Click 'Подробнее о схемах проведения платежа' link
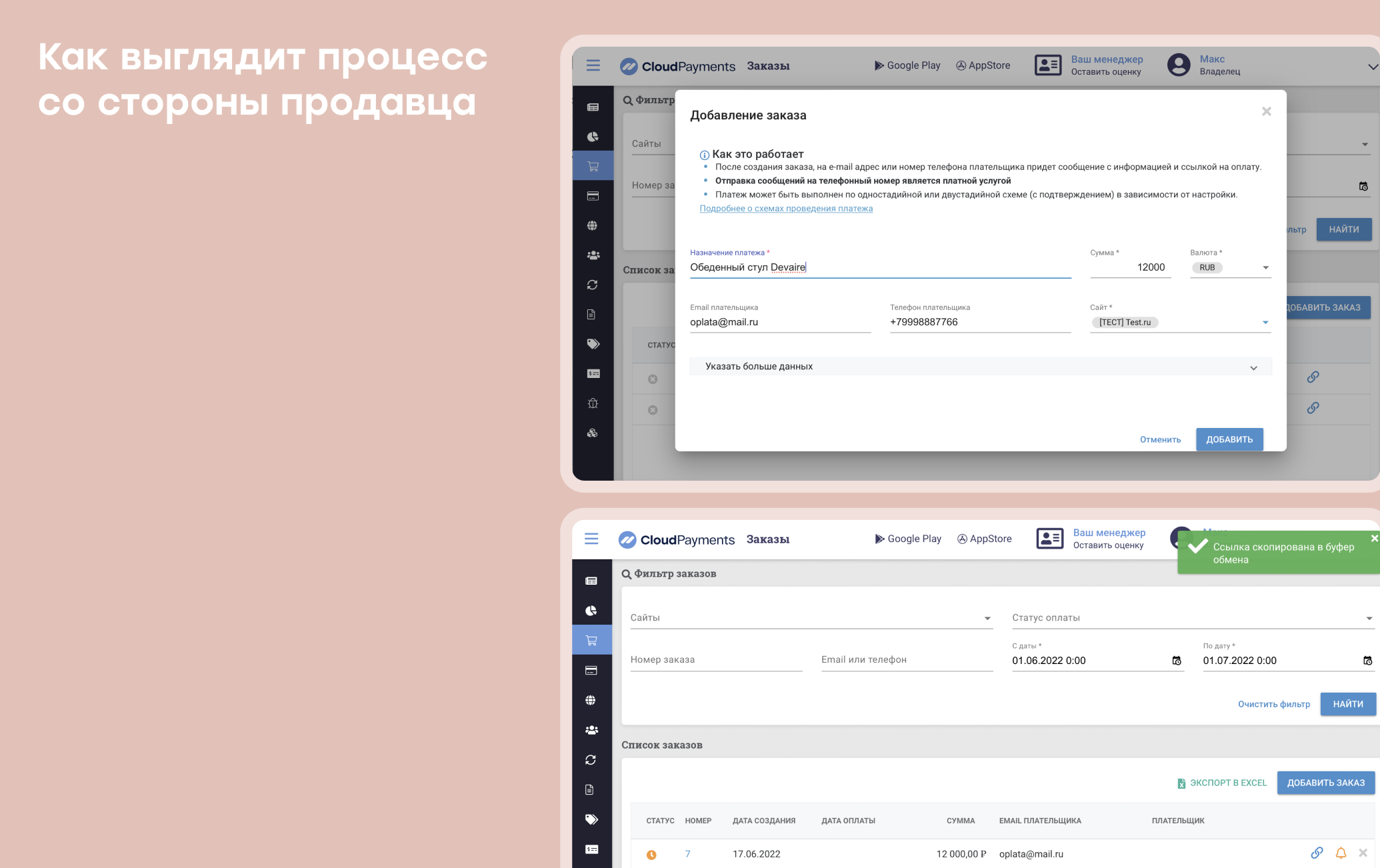 click(x=786, y=208)
